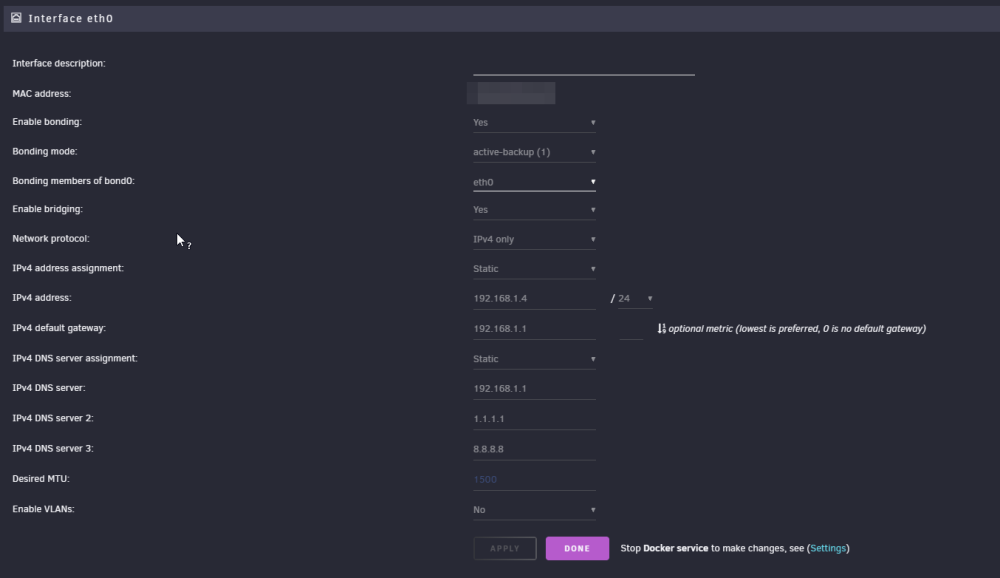
Task: Open IPv4 DNS server assignment dropdown
Action: (x=534, y=359)
